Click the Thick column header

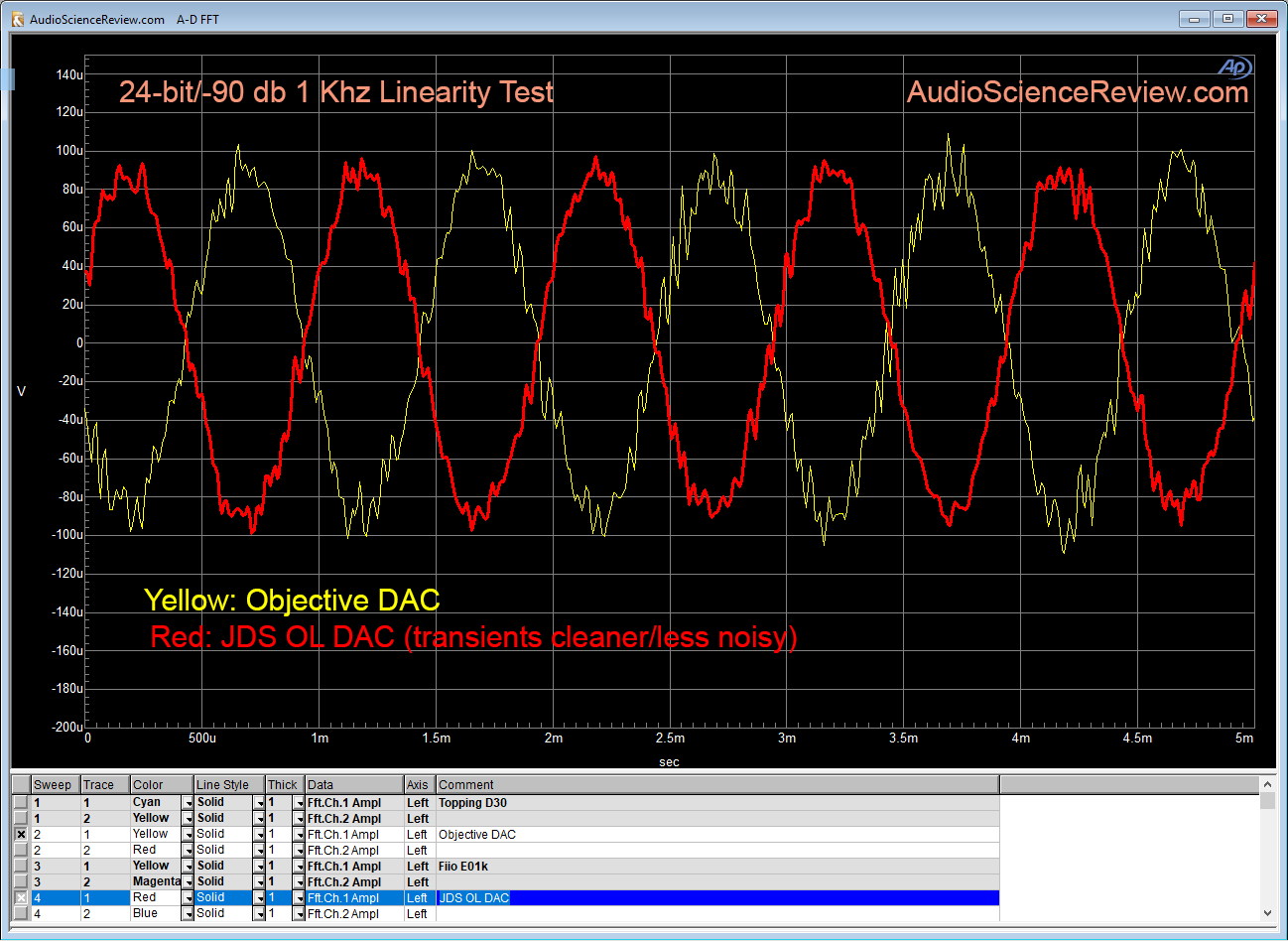tap(285, 784)
